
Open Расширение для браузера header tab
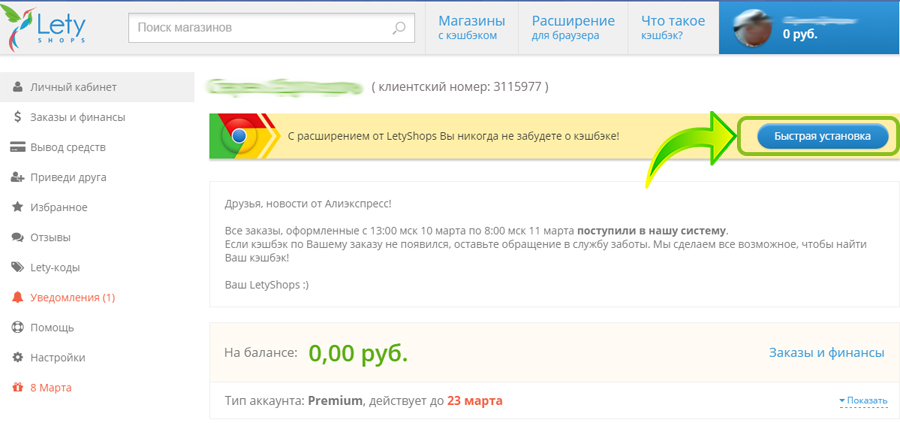[573, 28]
